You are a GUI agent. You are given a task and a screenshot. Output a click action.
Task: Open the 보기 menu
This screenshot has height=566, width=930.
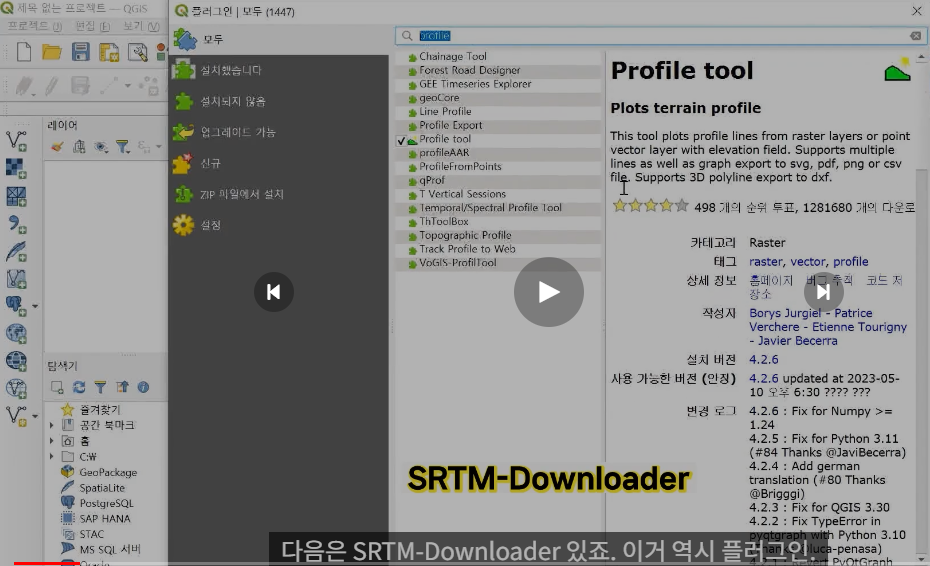click(141, 26)
